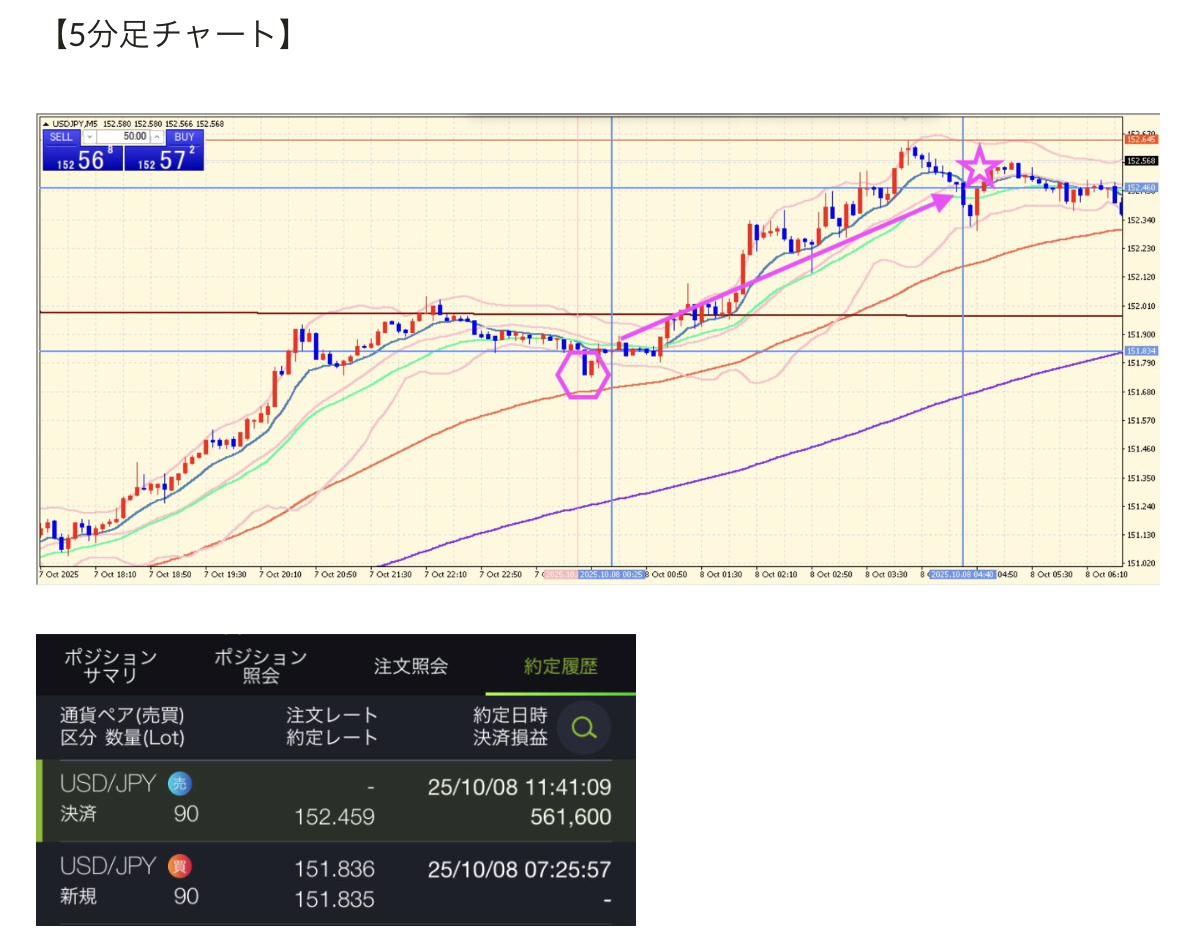Decrease lot volume with down arrow
1186x952 pixels.
(x=90, y=136)
